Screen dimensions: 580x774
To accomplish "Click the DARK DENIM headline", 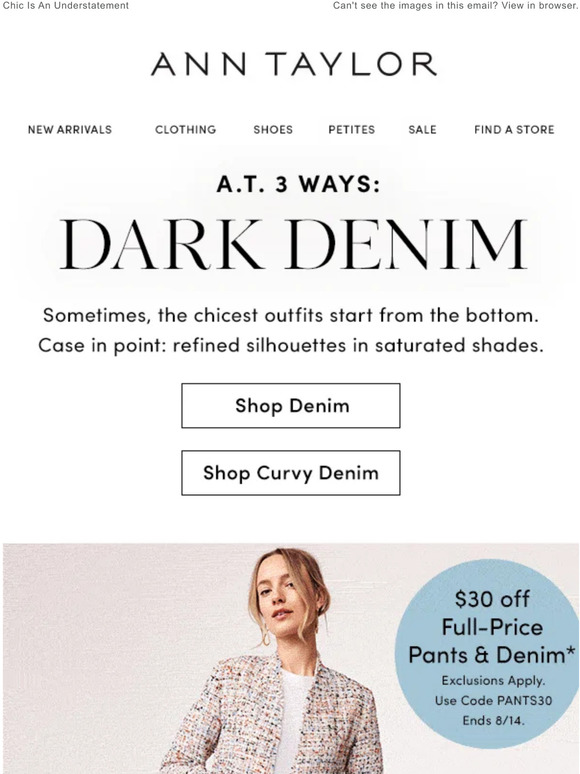I will 293,245.
